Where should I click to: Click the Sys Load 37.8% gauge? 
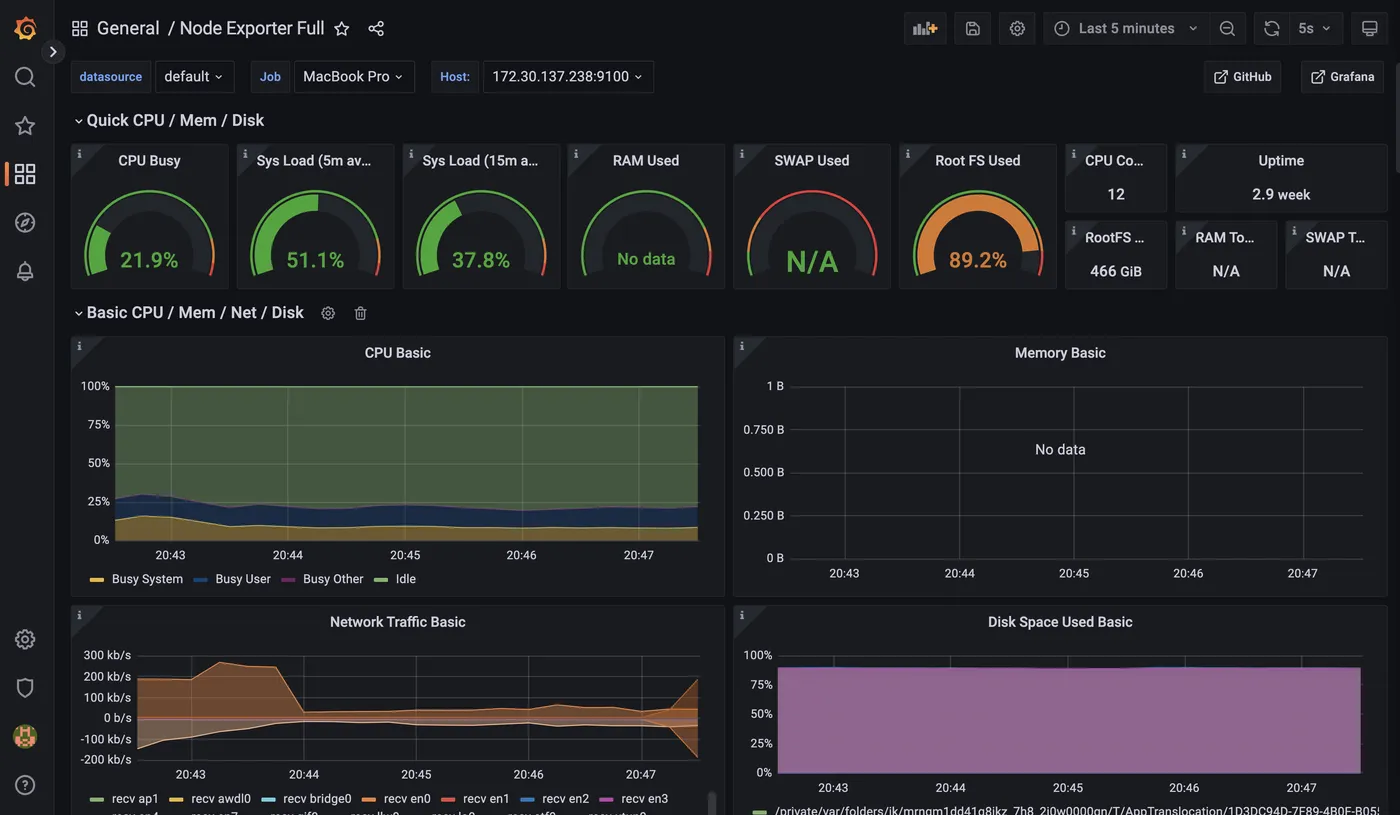point(481,235)
